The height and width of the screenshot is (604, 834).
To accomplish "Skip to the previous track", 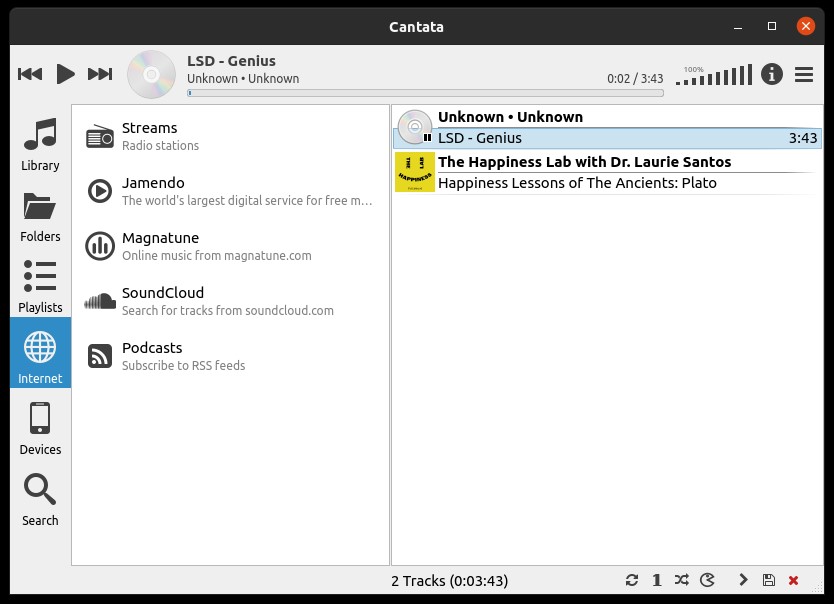I will tap(30, 74).
